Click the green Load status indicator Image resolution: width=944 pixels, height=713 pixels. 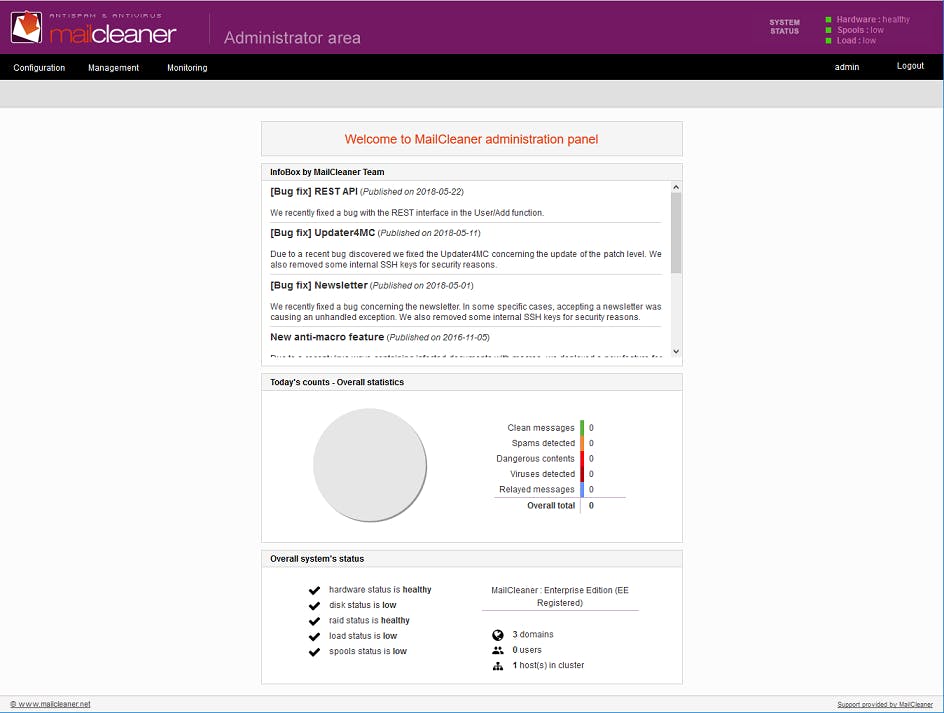click(828, 40)
